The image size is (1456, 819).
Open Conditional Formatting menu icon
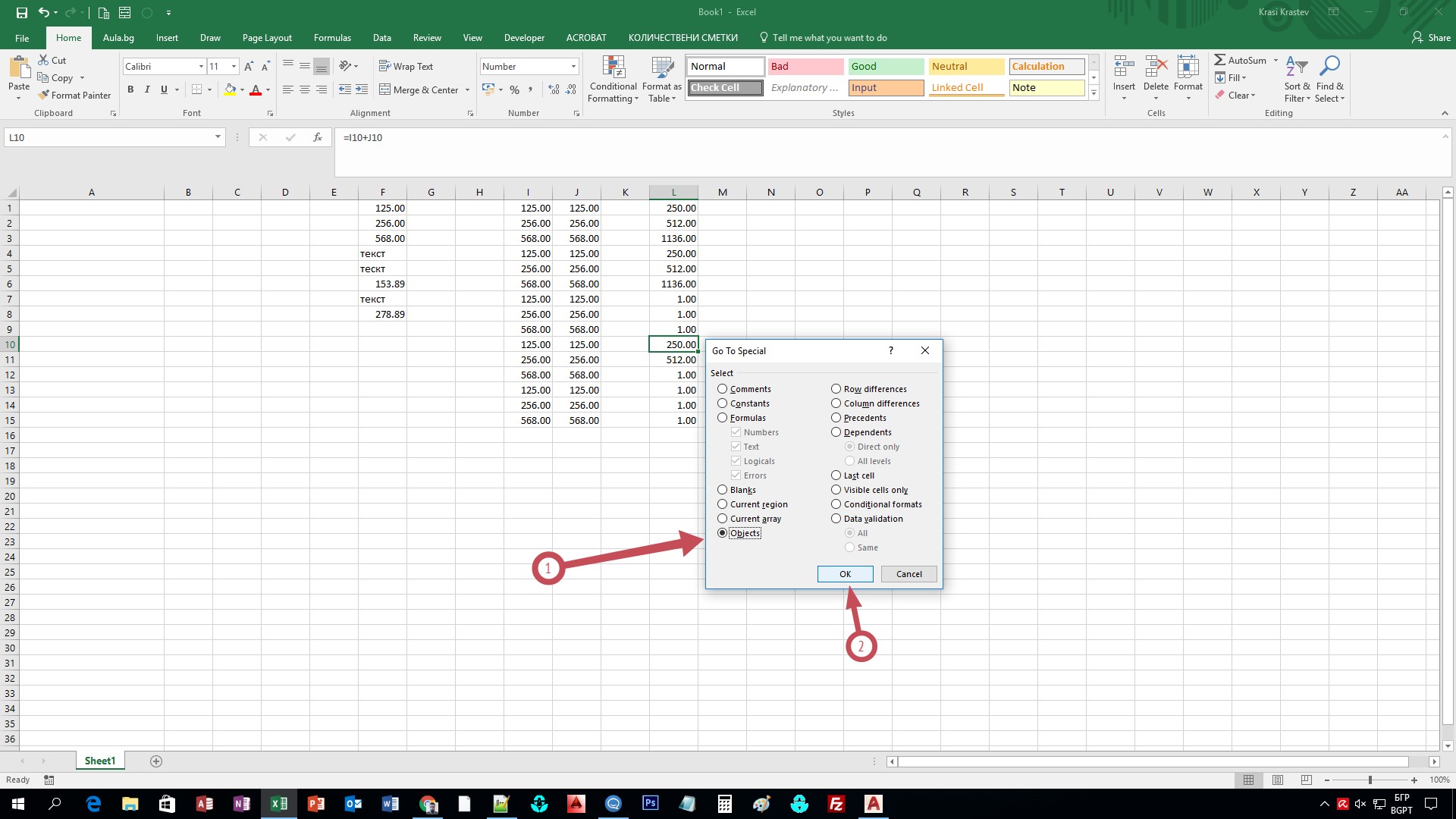(613, 67)
